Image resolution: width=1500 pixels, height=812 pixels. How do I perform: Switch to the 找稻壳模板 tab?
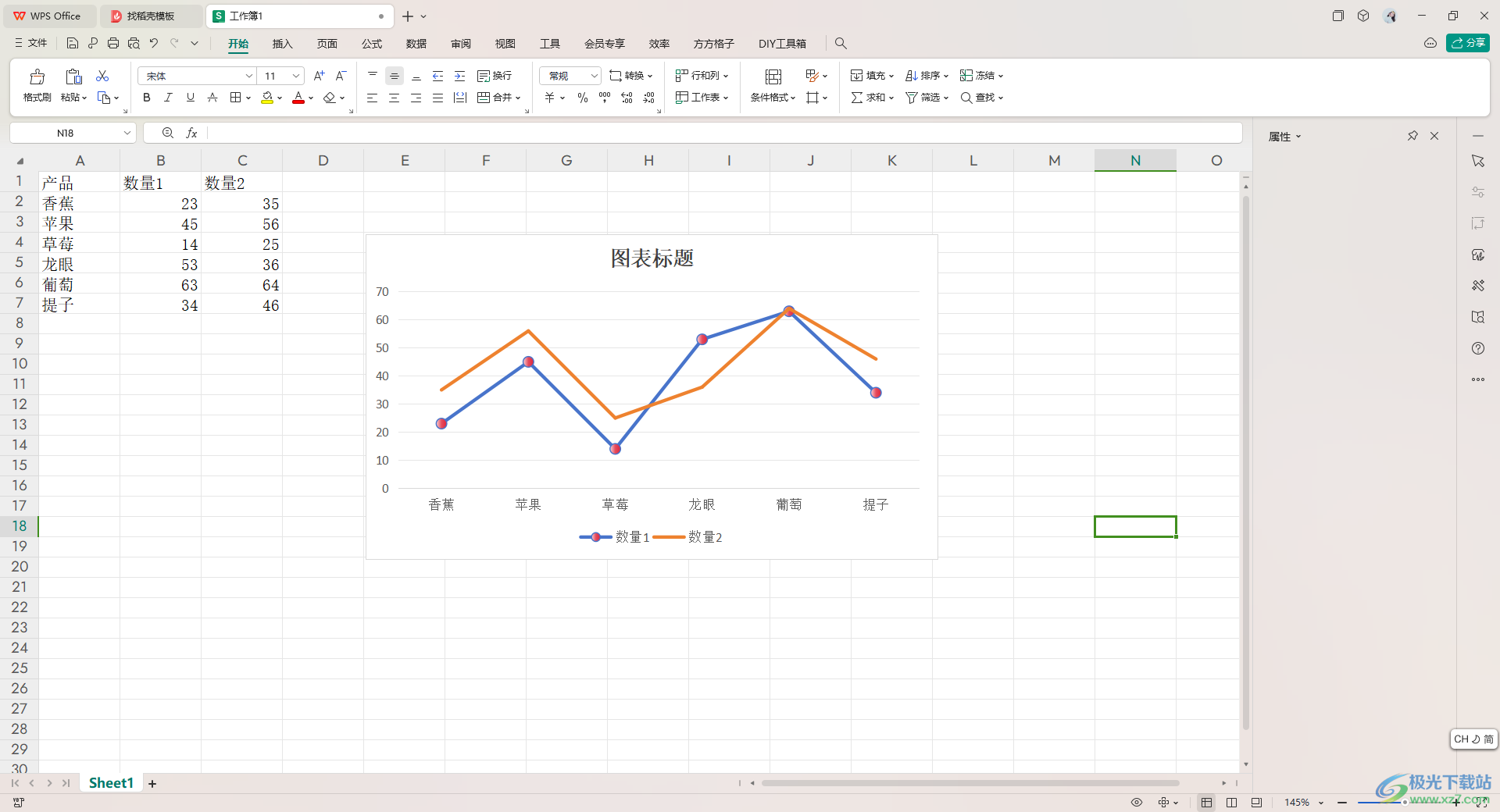tap(150, 16)
